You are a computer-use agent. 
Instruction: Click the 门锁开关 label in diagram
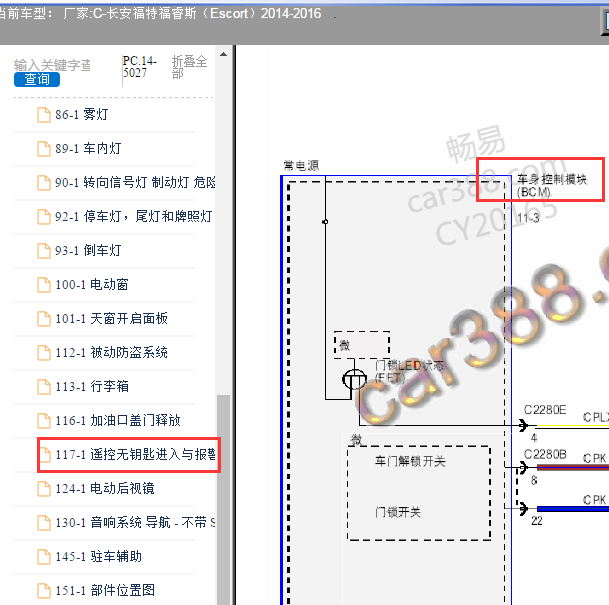(398, 512)
